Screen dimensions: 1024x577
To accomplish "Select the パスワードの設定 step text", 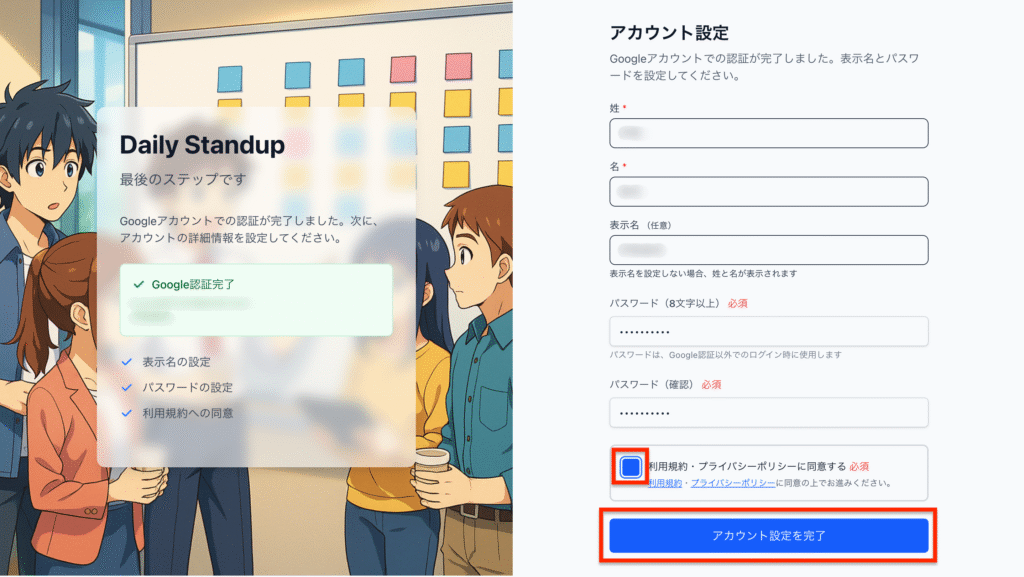I will pyautogui.click(x=188, y=388).
